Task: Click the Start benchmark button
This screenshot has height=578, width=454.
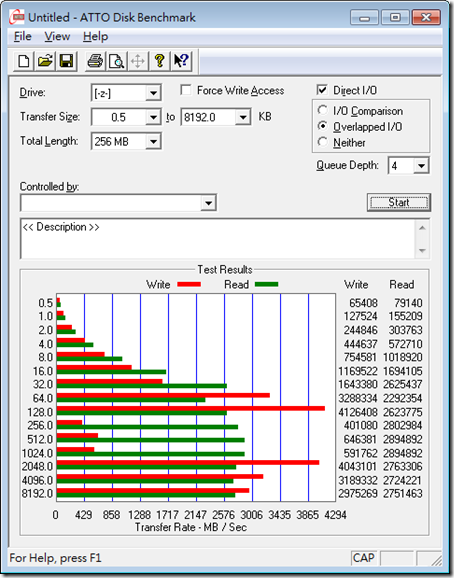Action: [x=399, y=202]
